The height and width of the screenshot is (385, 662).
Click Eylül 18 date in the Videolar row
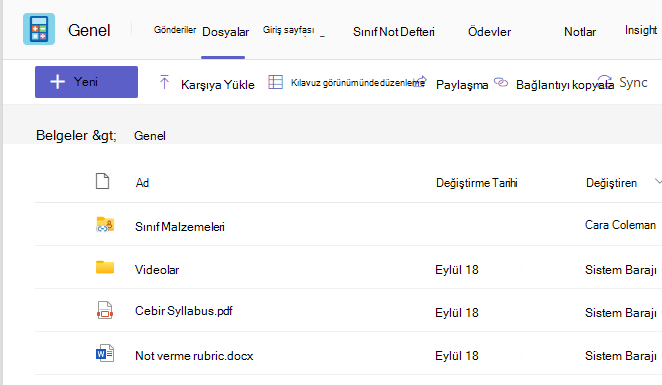pos(457,270)
